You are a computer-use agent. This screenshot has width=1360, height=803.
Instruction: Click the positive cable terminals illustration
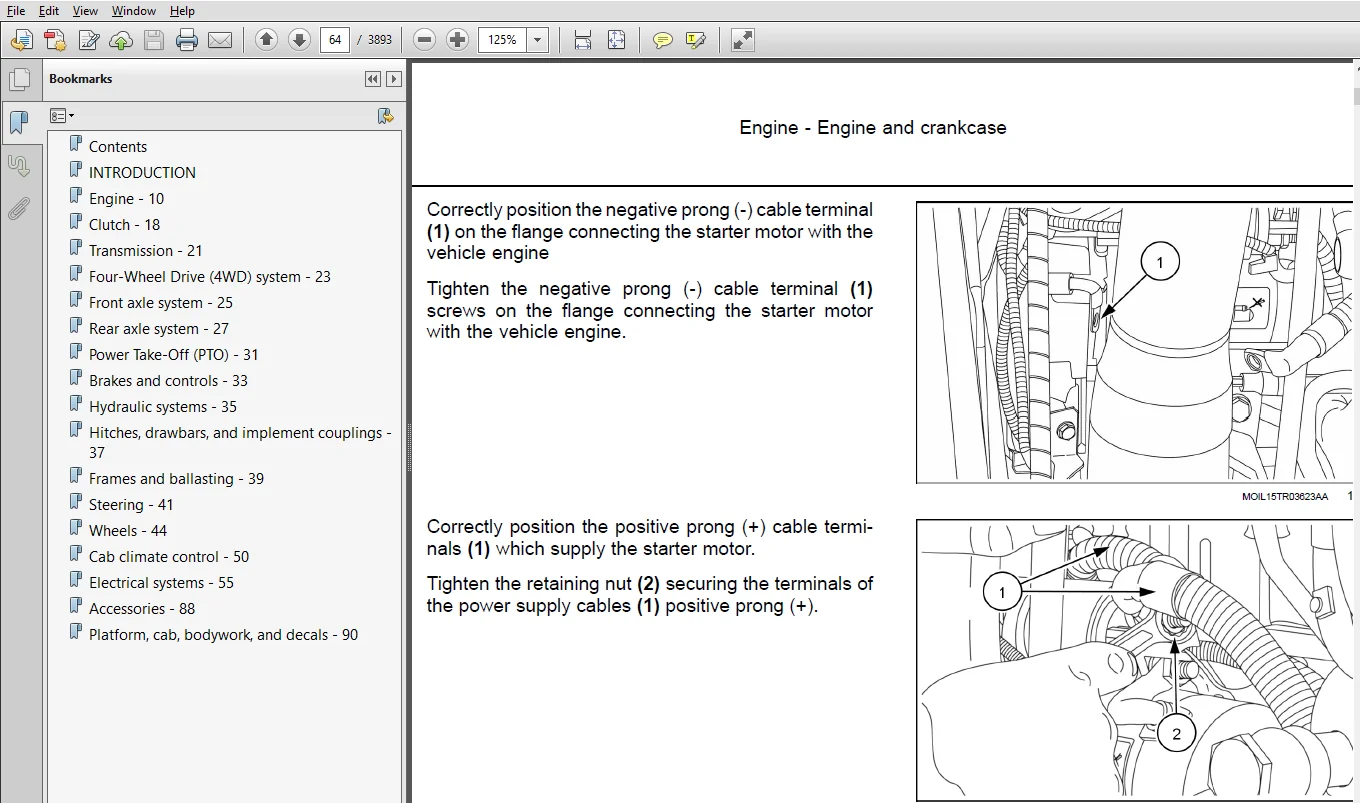point(1135,660)
